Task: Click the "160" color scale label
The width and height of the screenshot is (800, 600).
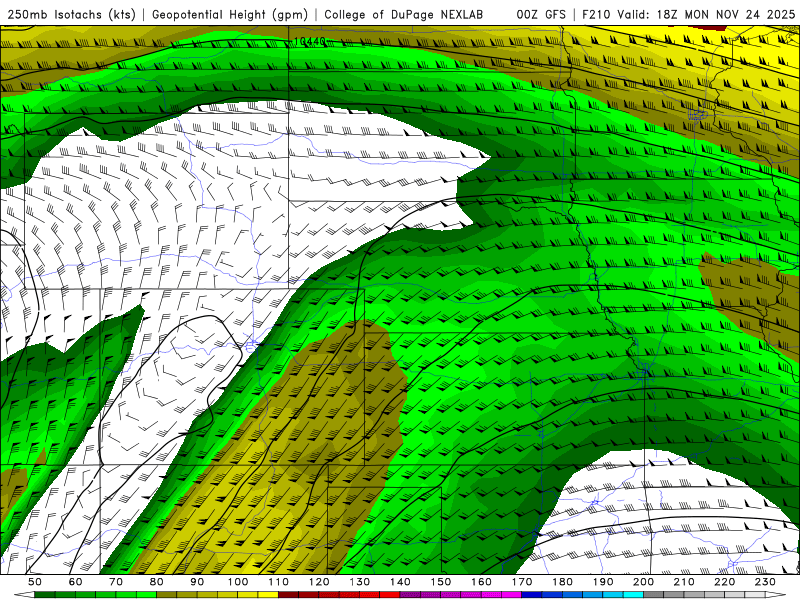Action: point(482,582)
